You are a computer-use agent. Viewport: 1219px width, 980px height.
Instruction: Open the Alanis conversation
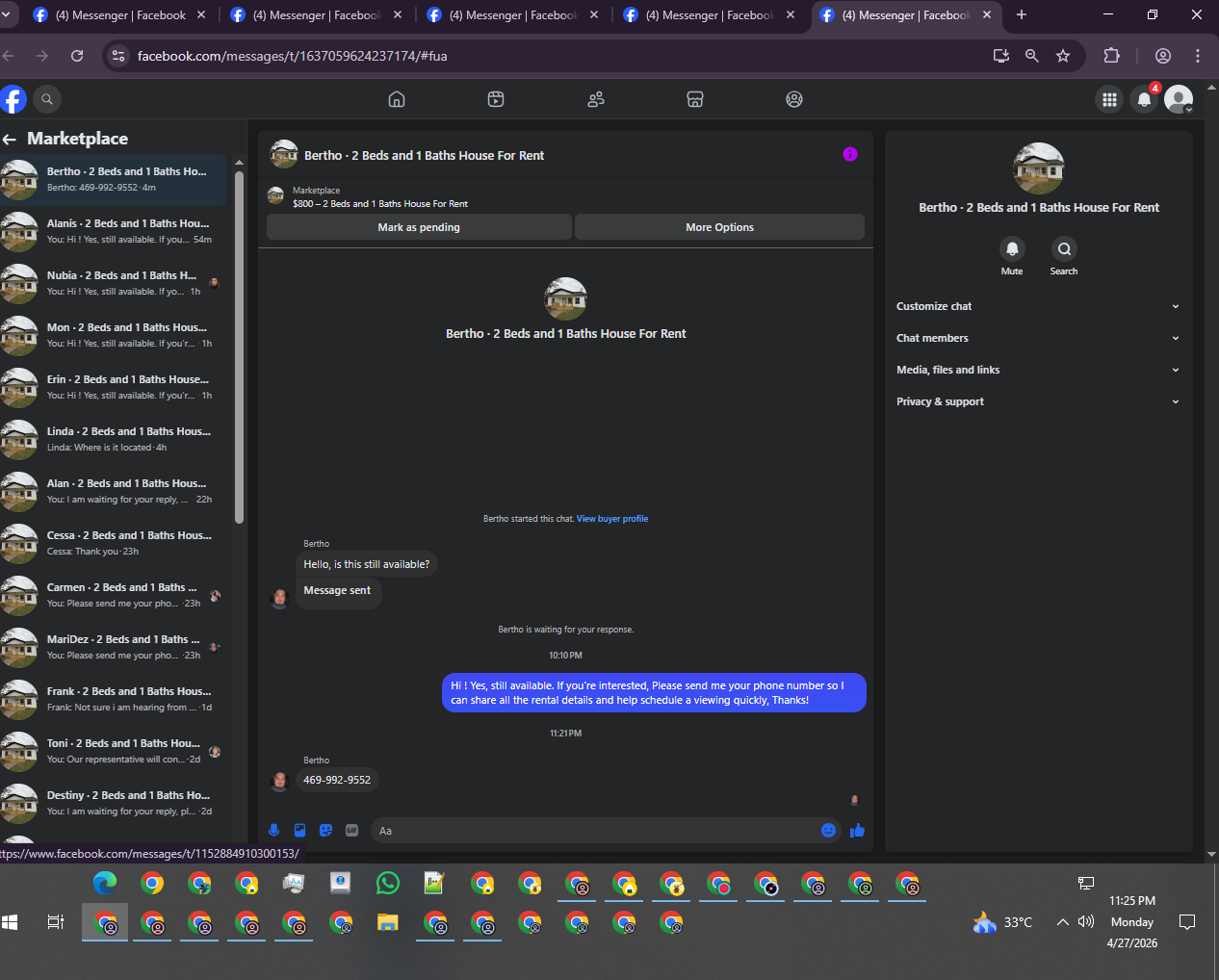[114, 231]
